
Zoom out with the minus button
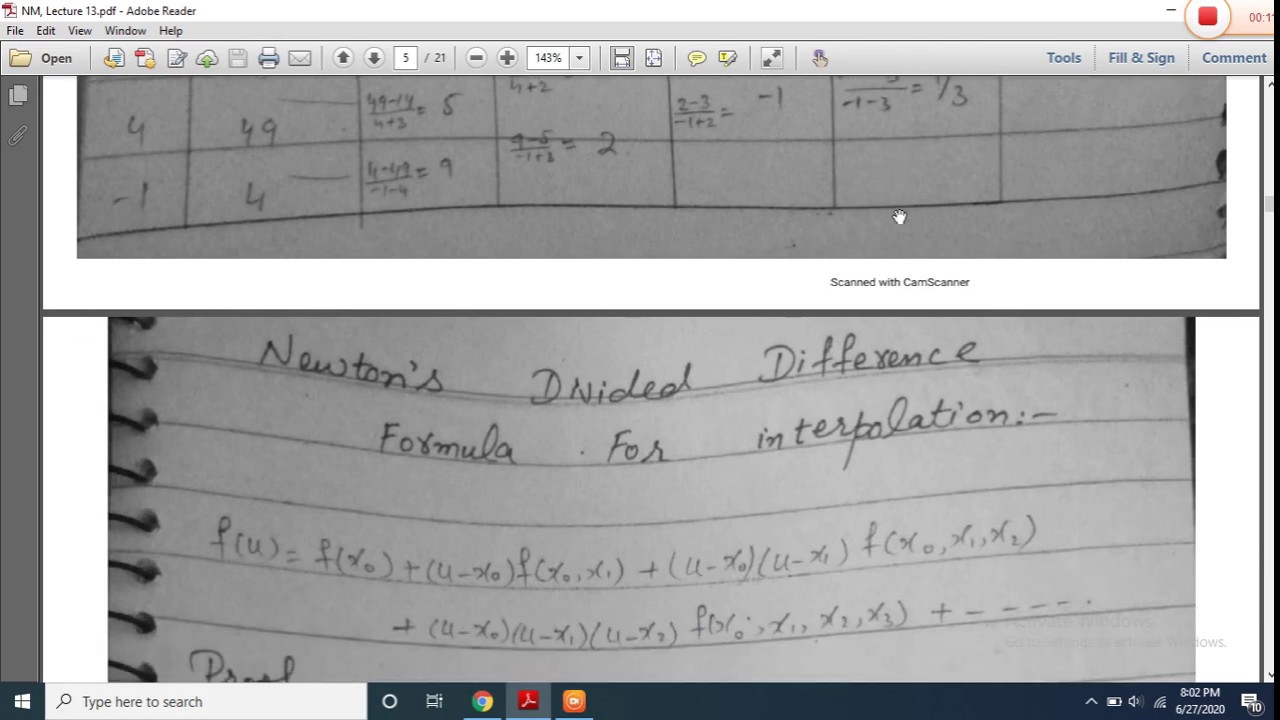pyautogui.click(x=476, y=58)
